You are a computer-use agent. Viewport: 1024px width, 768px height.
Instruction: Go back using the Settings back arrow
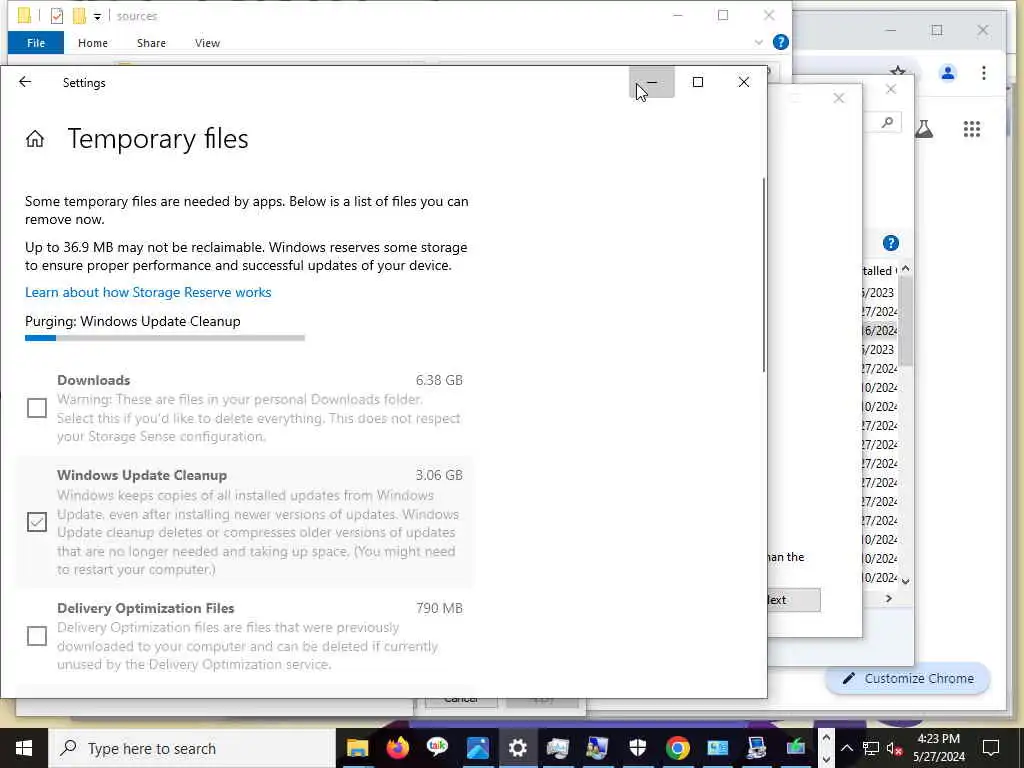pyautogui.click(x=25, y=82)
